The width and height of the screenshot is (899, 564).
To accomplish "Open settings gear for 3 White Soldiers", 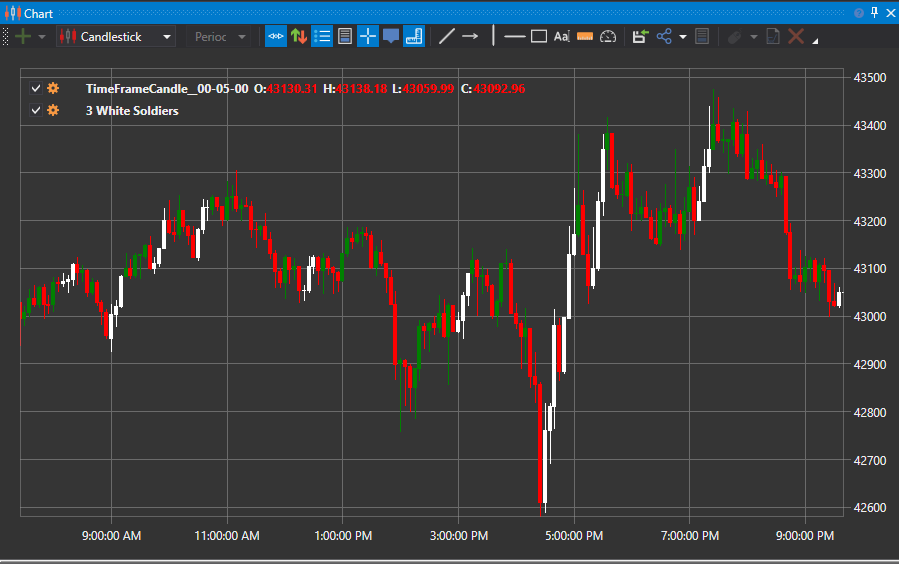I will pos(53,110).
